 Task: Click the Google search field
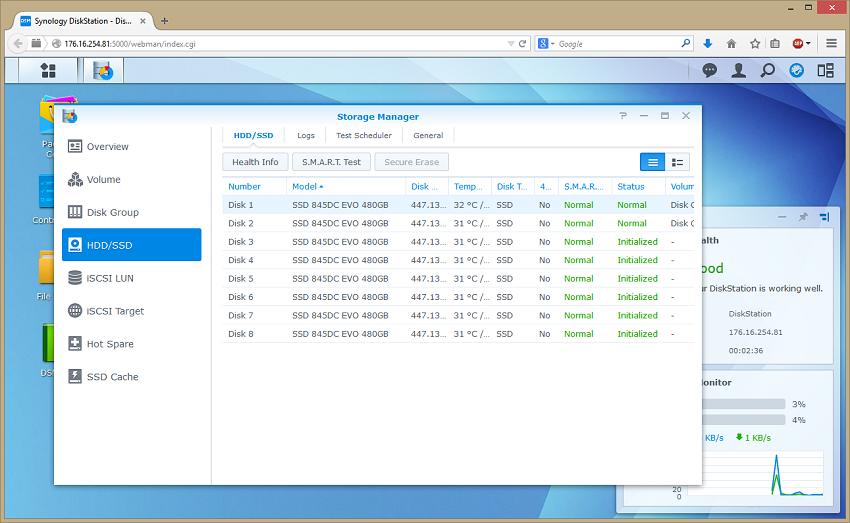click(x=618, y=44)
